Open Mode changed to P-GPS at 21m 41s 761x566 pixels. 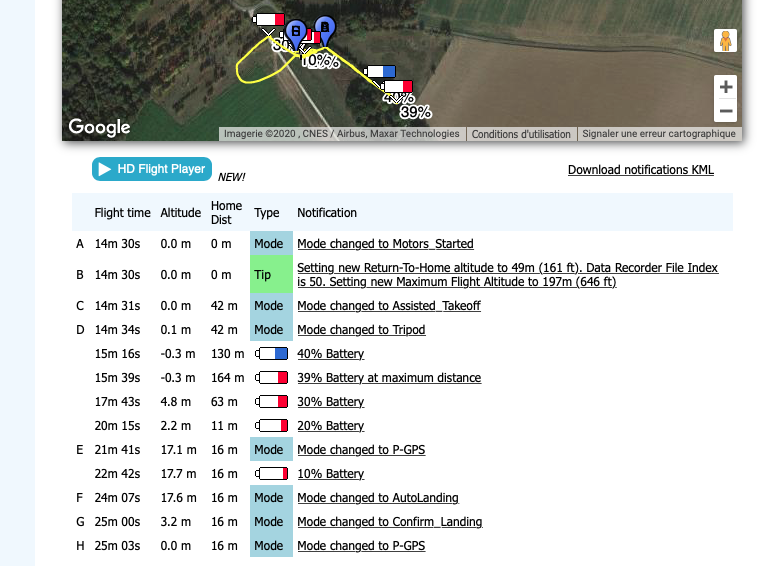(361, 450)
